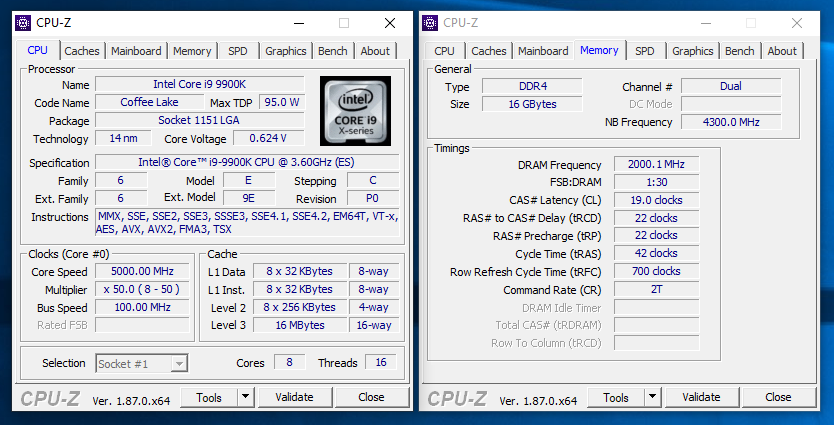Click Tools button in right CPU-Z window

[615, 397]
